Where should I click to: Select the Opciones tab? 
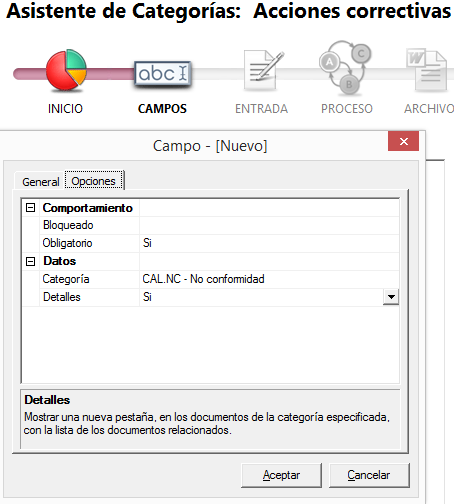point(94,181)
